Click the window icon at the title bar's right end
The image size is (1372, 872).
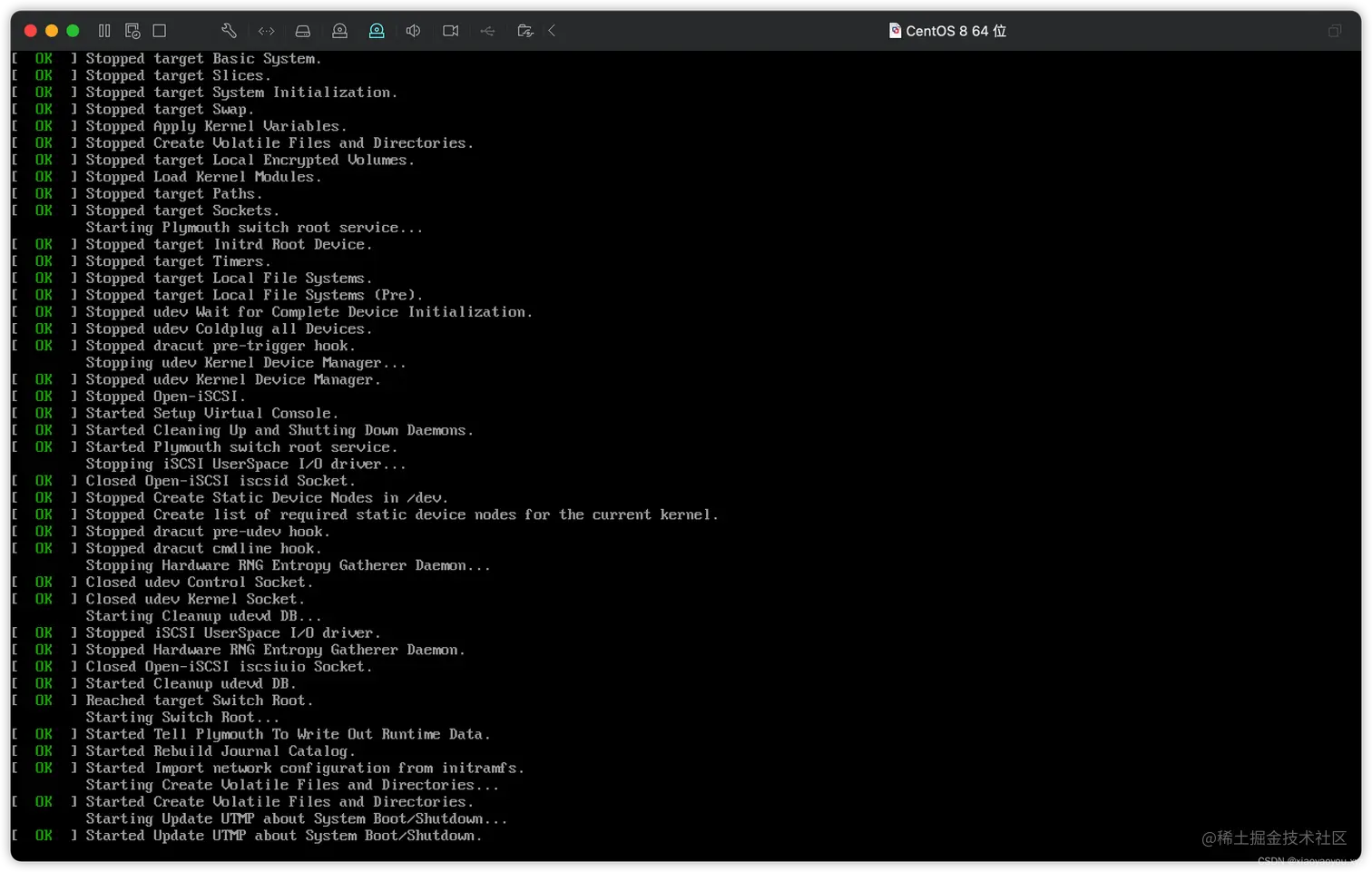coord(1334,31)
